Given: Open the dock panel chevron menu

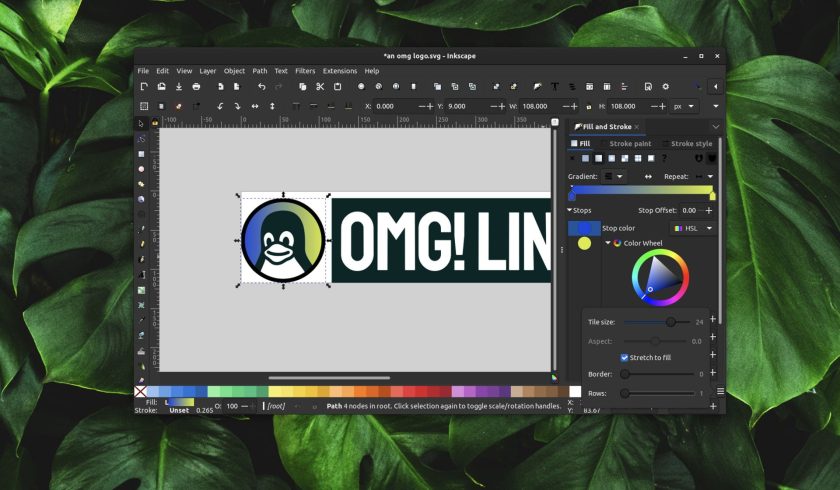Looking at the screenshot, I should point(716,127).
